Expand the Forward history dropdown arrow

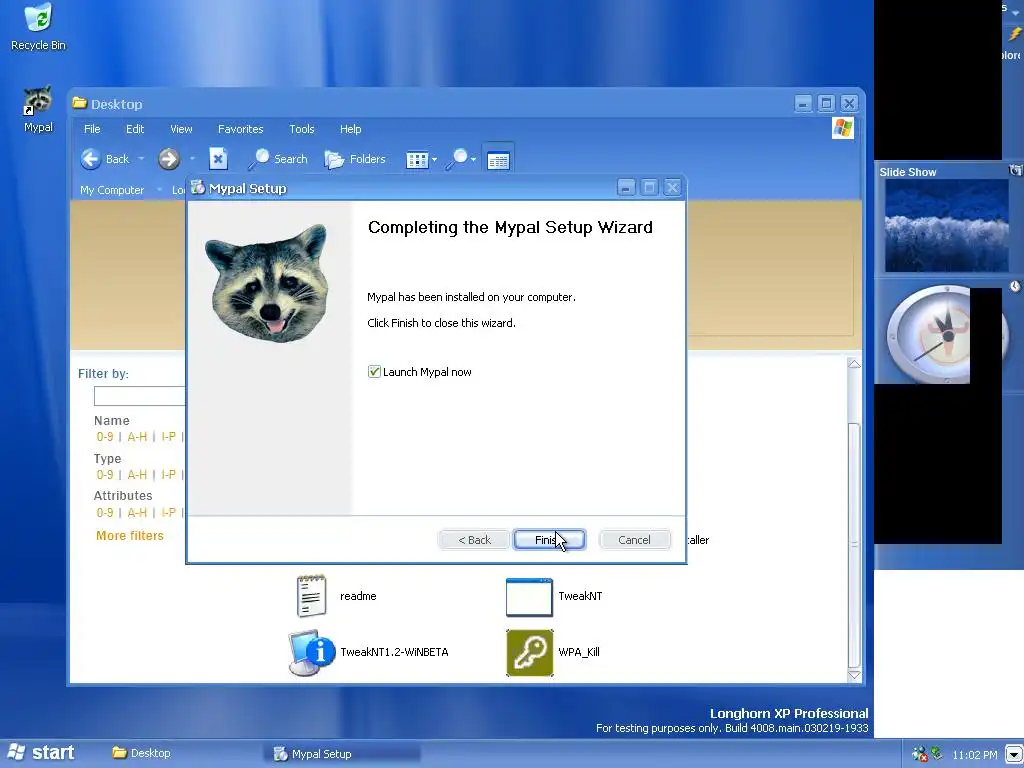click(192, 159)
